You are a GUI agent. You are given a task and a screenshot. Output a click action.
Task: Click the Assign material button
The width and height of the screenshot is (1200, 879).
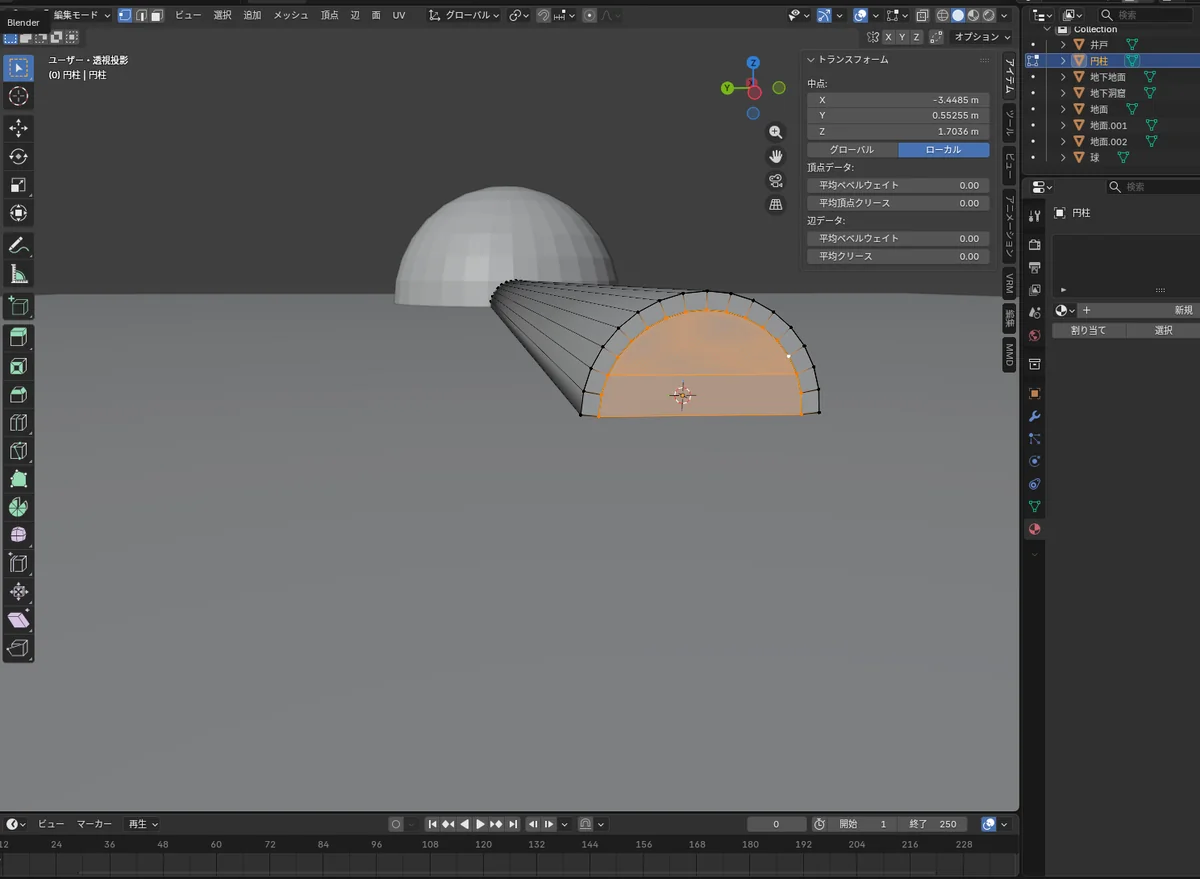(x=1088, y=330)
